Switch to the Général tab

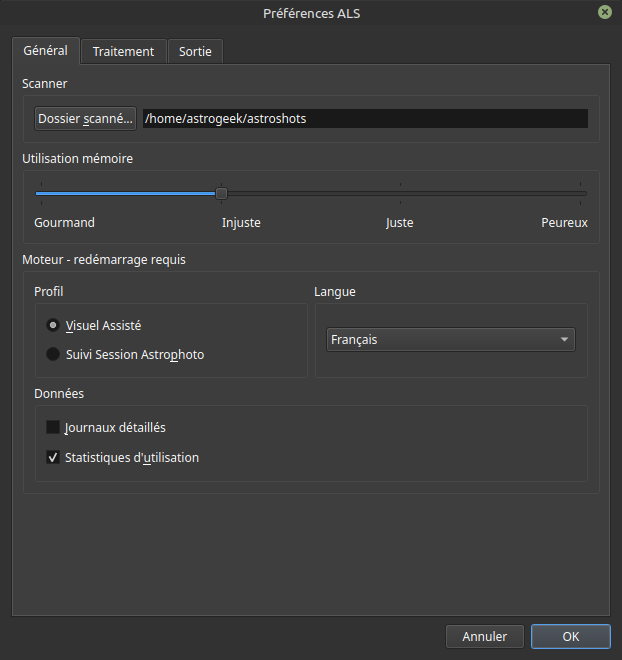(45, 50)
